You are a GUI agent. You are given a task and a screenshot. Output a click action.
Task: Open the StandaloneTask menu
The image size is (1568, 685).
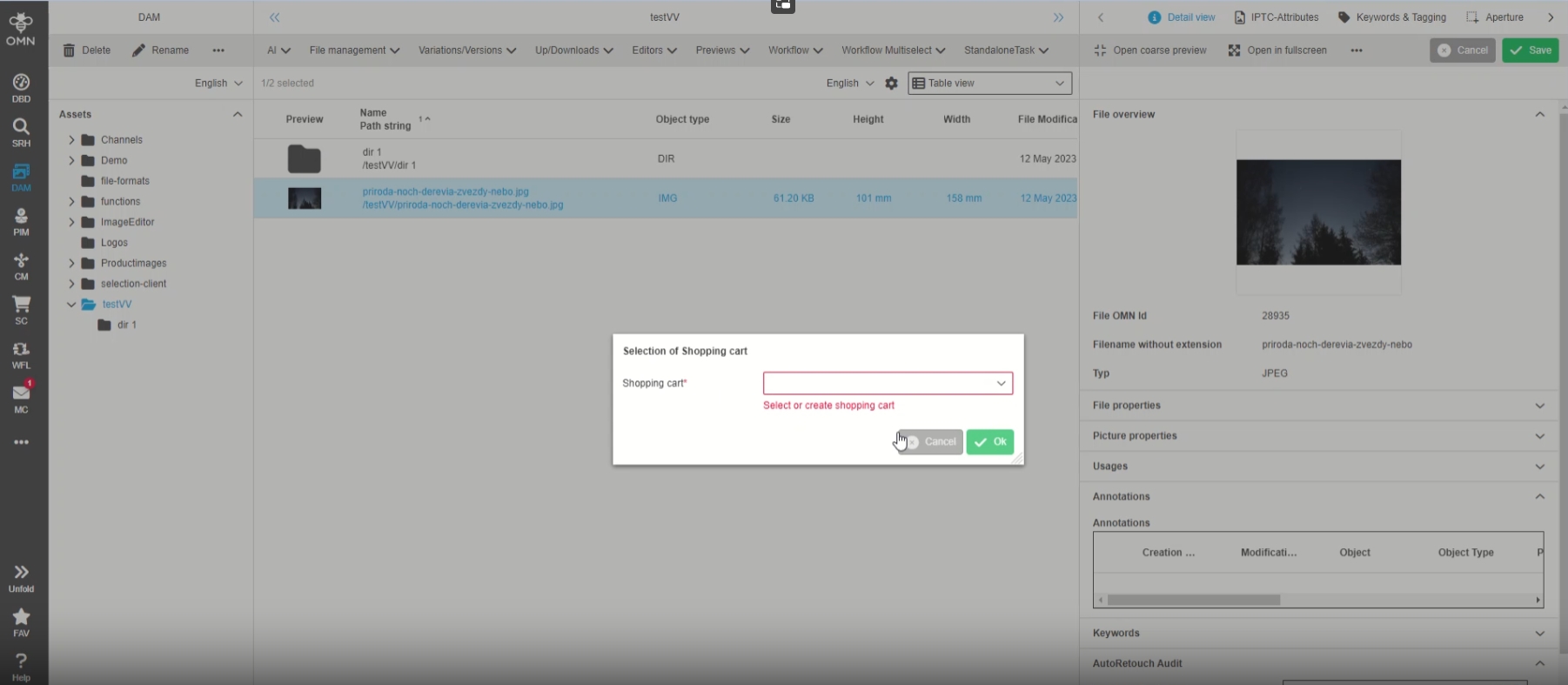(1007, 50)
